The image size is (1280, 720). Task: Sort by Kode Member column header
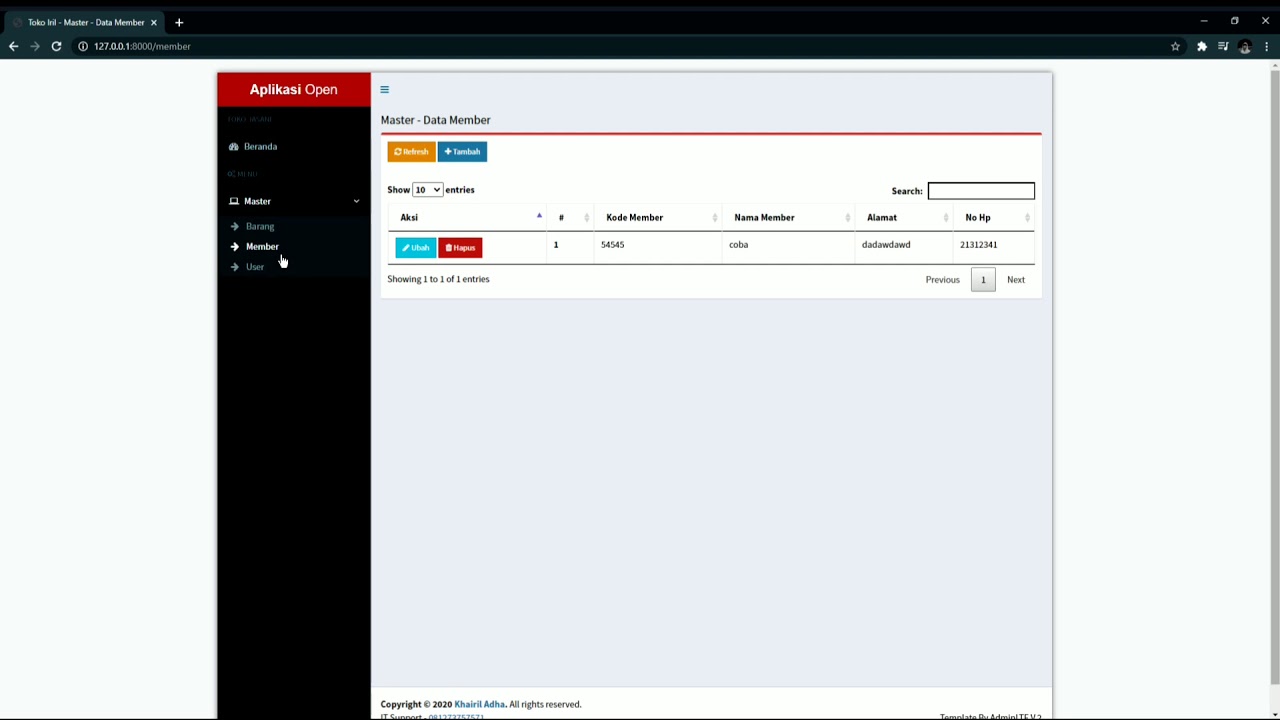click(x=658, y=217)
